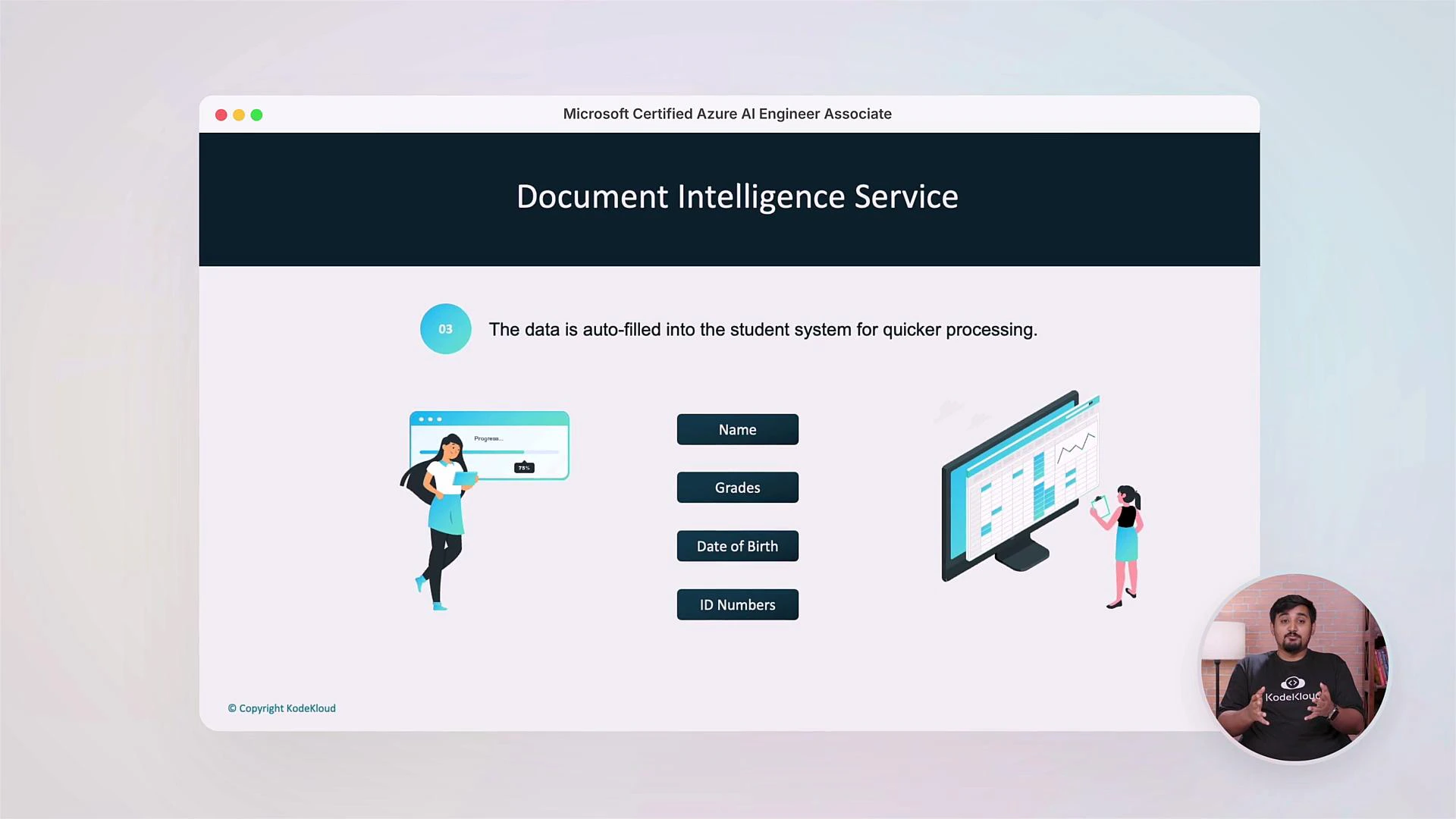Expand the ID Numbers data field box
The height and width of the screenshot is (819, 1456).
[x=737, y=604]
